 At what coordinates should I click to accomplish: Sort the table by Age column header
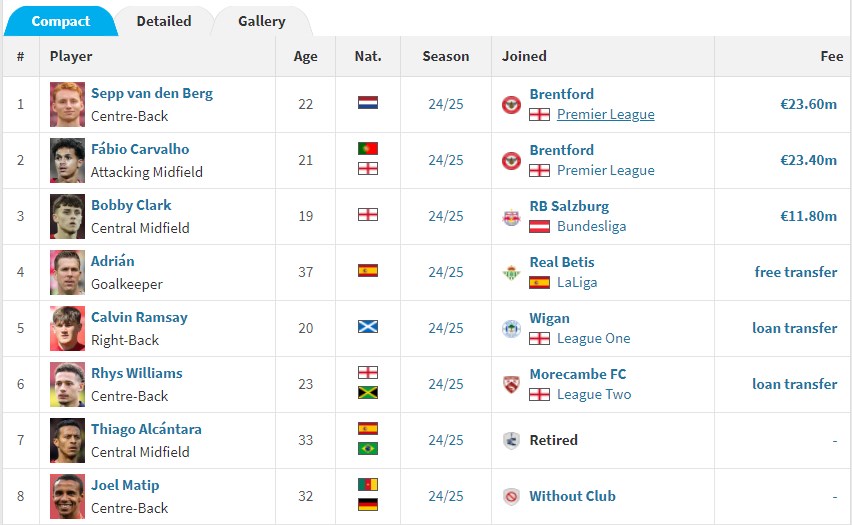click(305, 56)
